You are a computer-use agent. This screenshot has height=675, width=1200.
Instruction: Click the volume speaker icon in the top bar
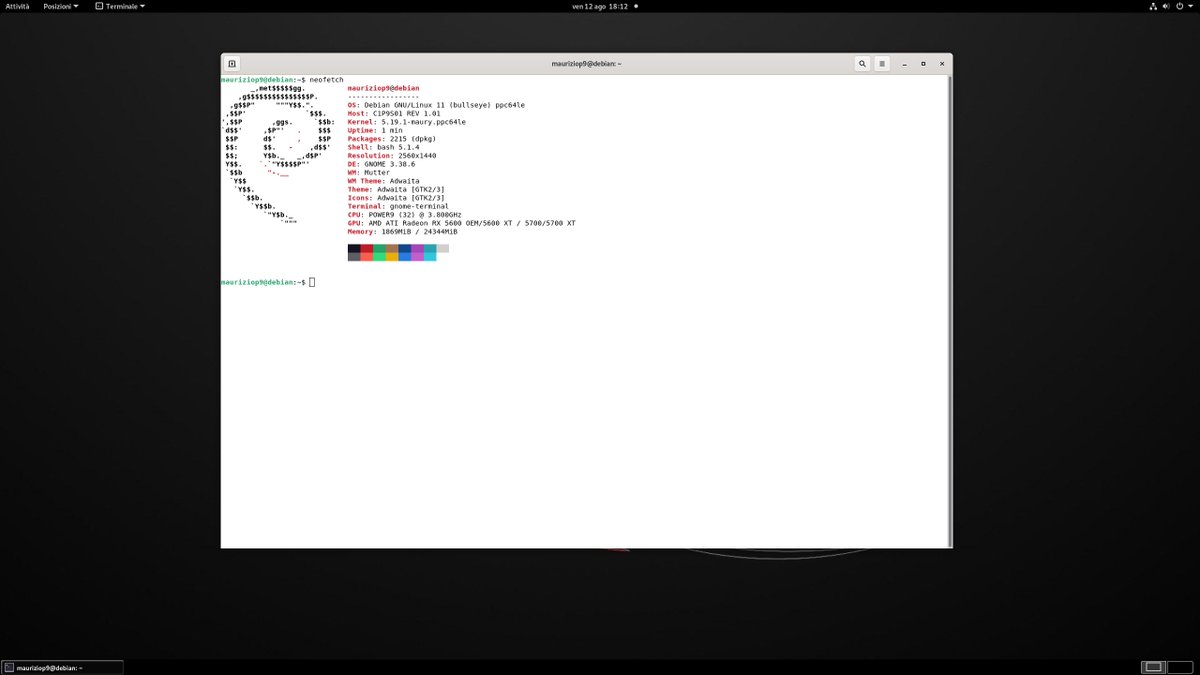point(1167,6)
